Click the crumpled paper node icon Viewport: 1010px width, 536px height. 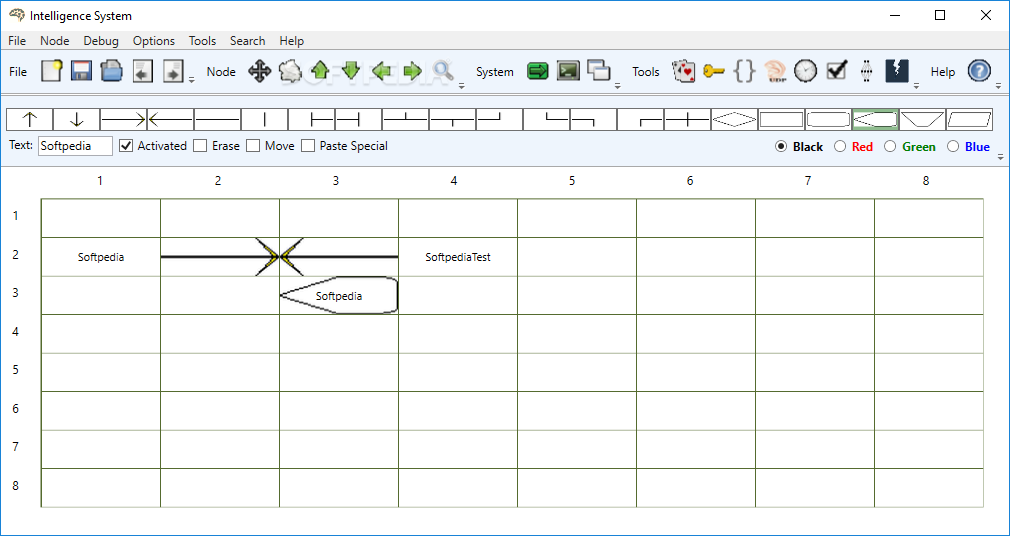point(290,71)
